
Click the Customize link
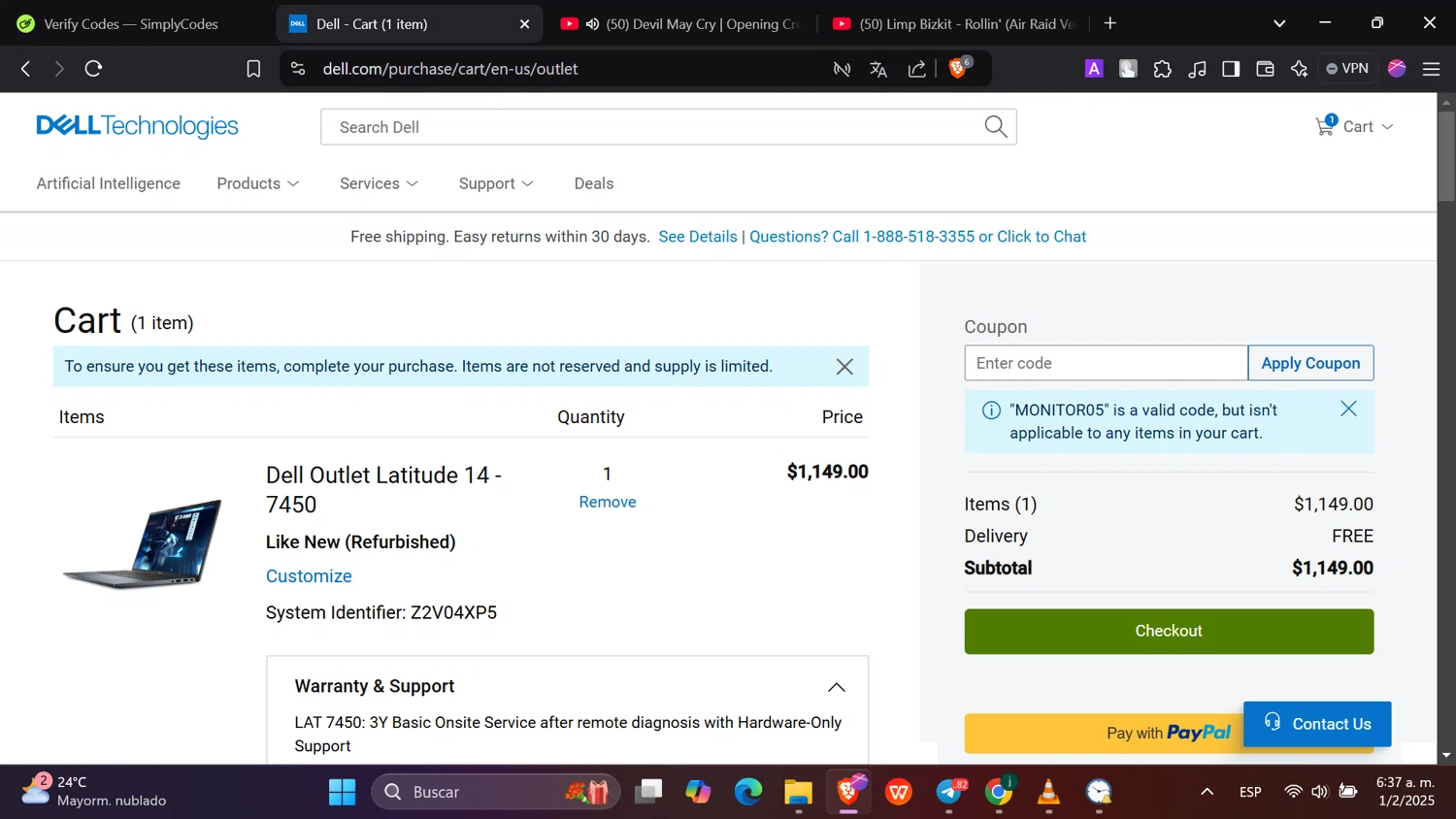tap(309, 576)
